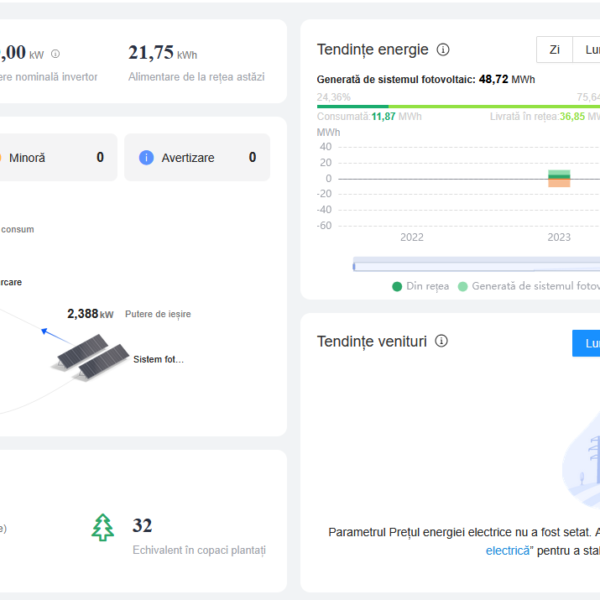Click the info icon beside Tendințe venituri
The height and width of the screenshot is (600, 600).
click(441, 341)
